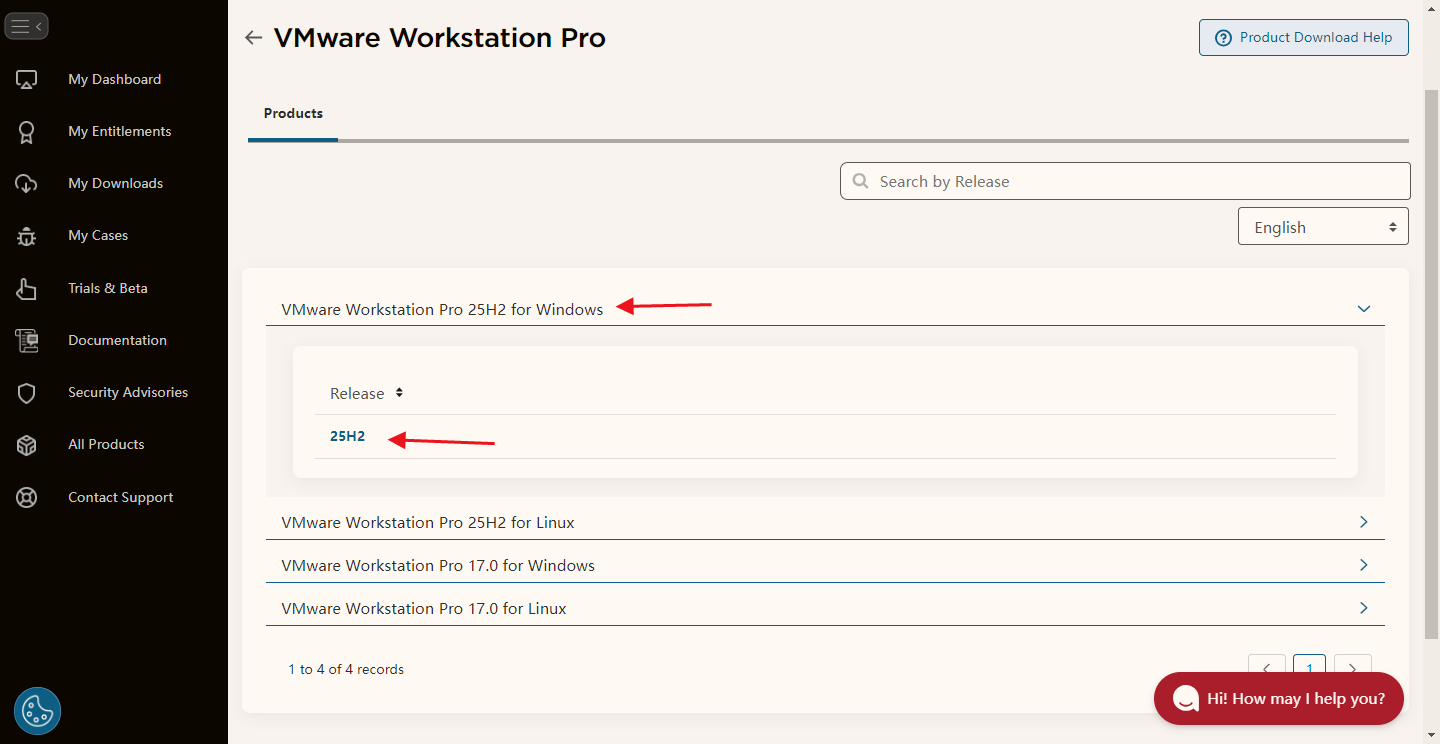Screen dimensions: 1440x744
Task: Open Trials & Beta section
Action: tap(108, 288)
